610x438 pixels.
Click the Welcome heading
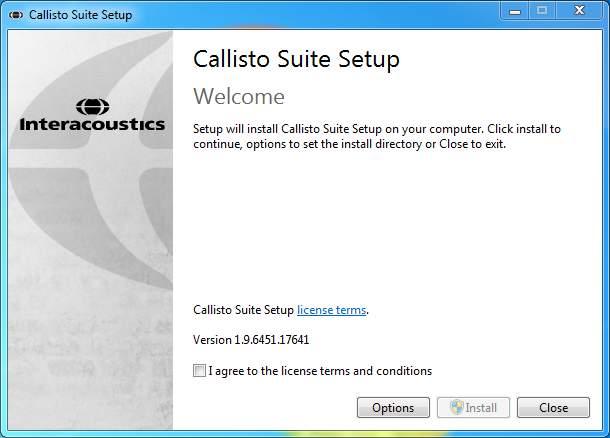click(x=239, y=96)
